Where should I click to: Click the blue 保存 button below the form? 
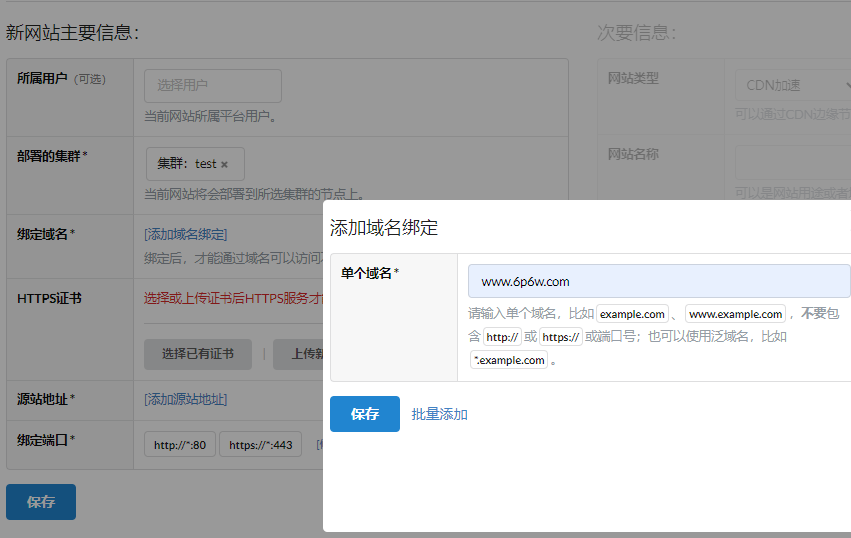point(41,502)
